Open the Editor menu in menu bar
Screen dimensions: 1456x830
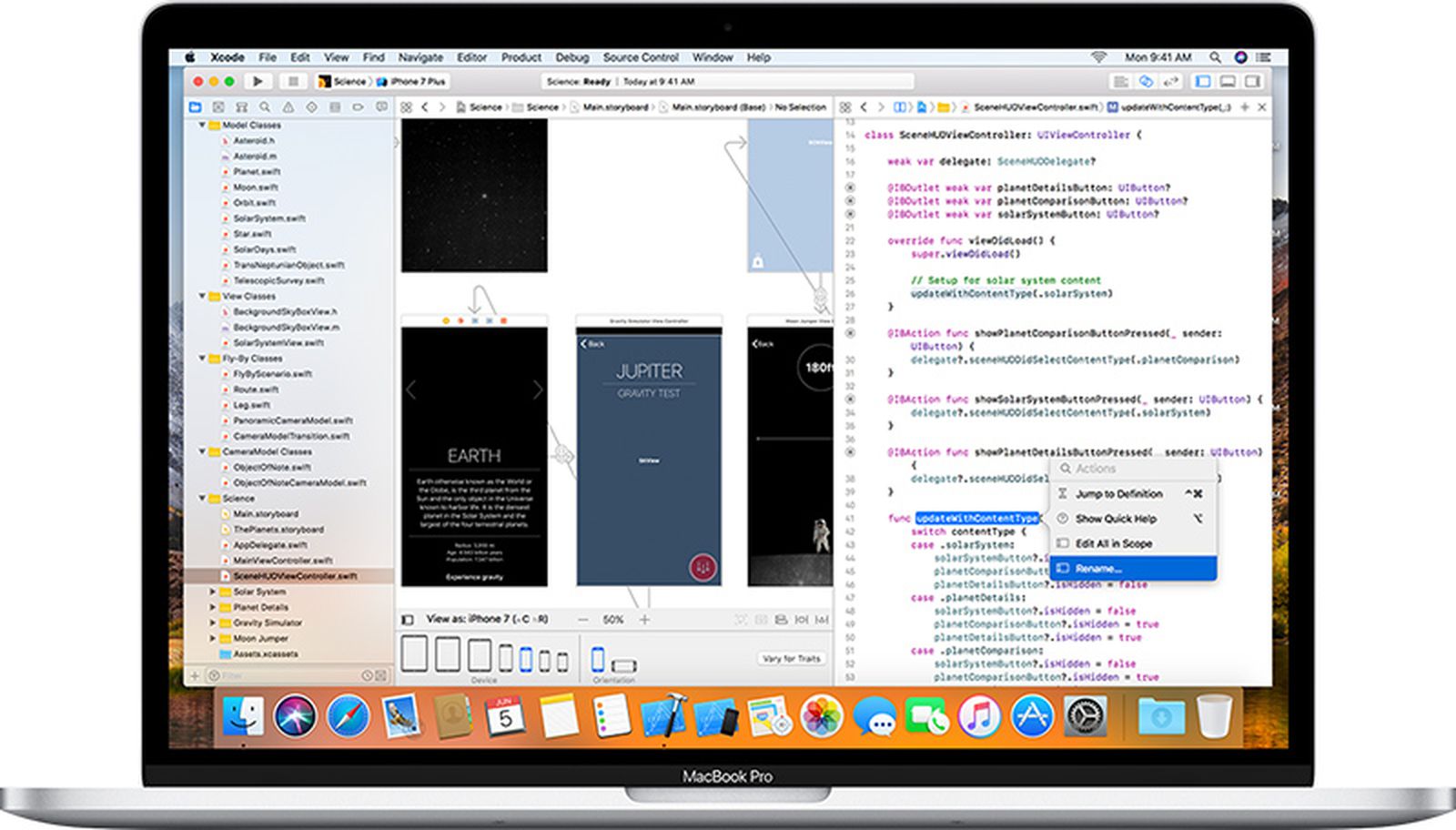(x=471, y=57)
